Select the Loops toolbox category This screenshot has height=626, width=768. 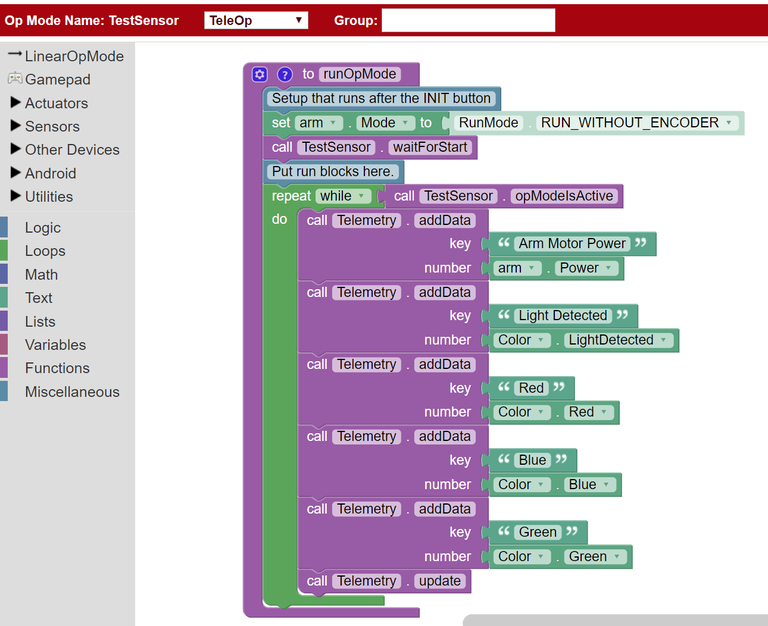tap(45, 251)
